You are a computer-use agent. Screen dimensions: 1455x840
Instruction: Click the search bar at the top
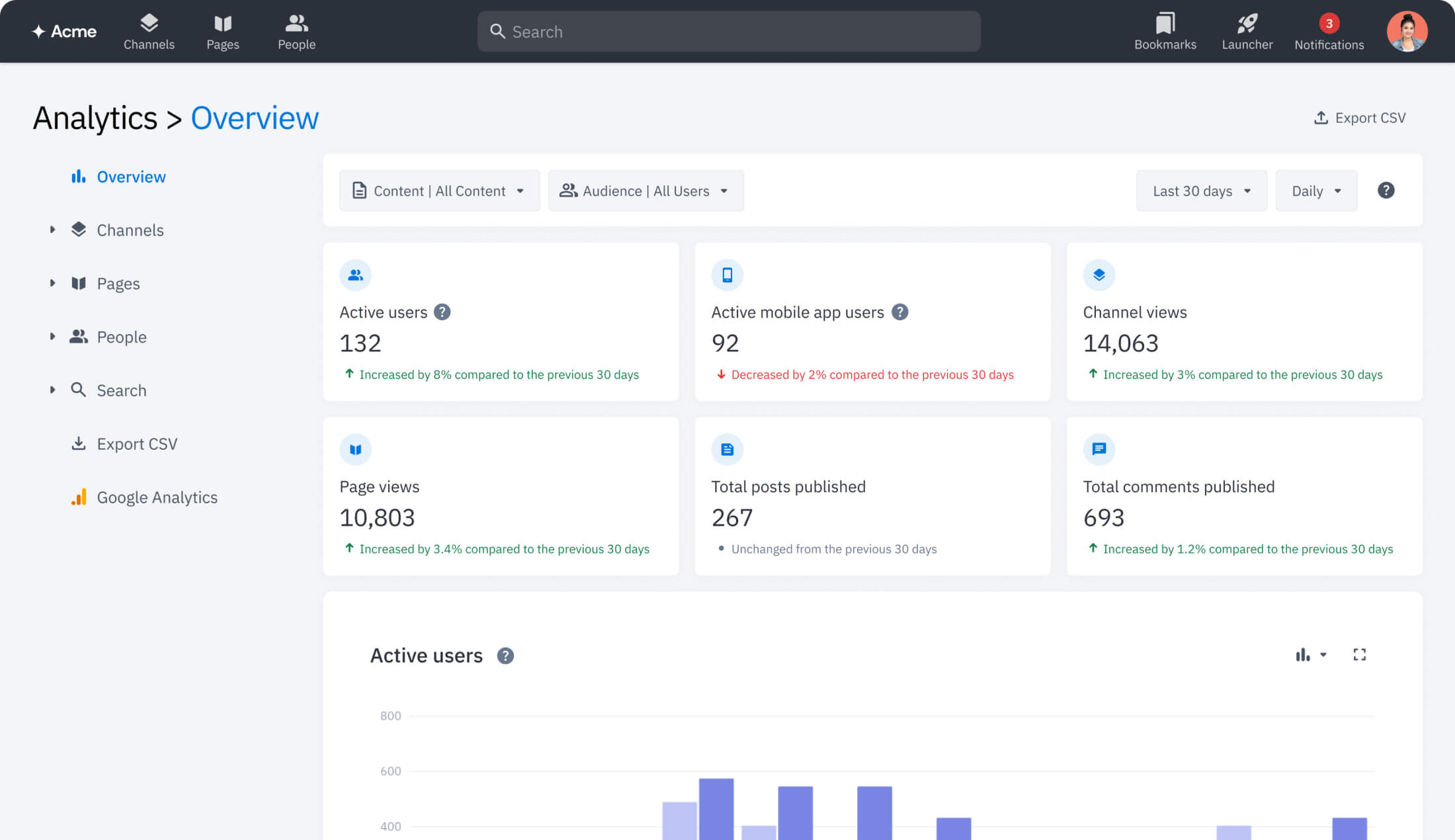pos(728,31)
